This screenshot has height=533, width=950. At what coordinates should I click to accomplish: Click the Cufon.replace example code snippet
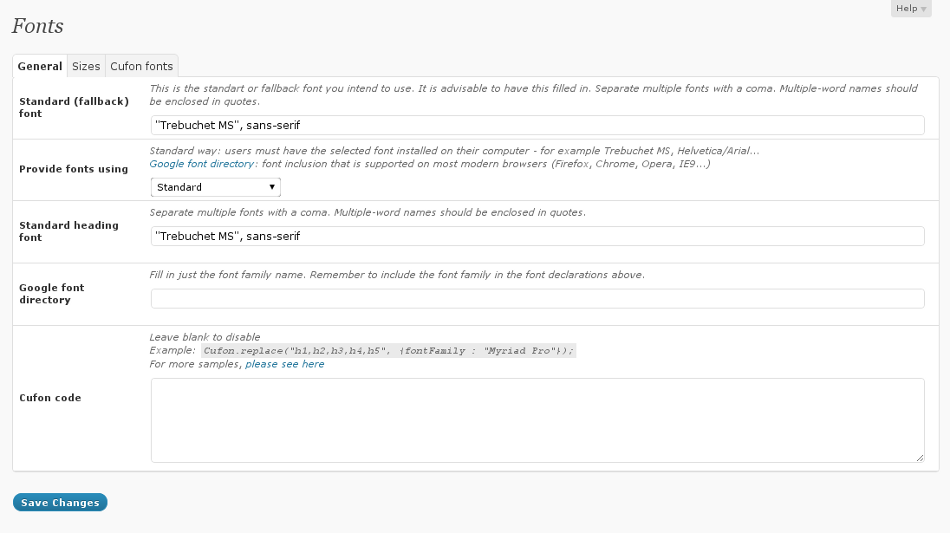[x=388, y=351]
